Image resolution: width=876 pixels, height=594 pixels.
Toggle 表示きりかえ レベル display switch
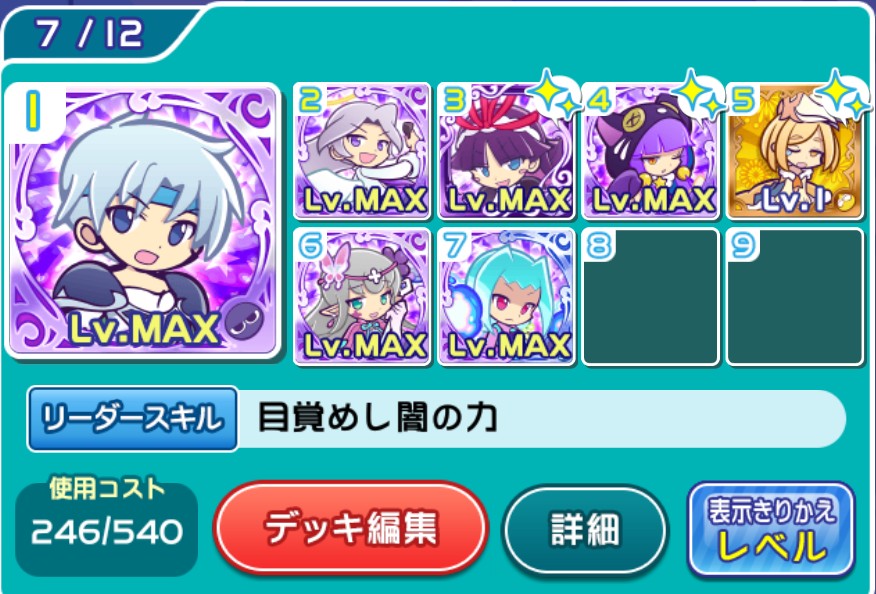click(x=772, y=529)
